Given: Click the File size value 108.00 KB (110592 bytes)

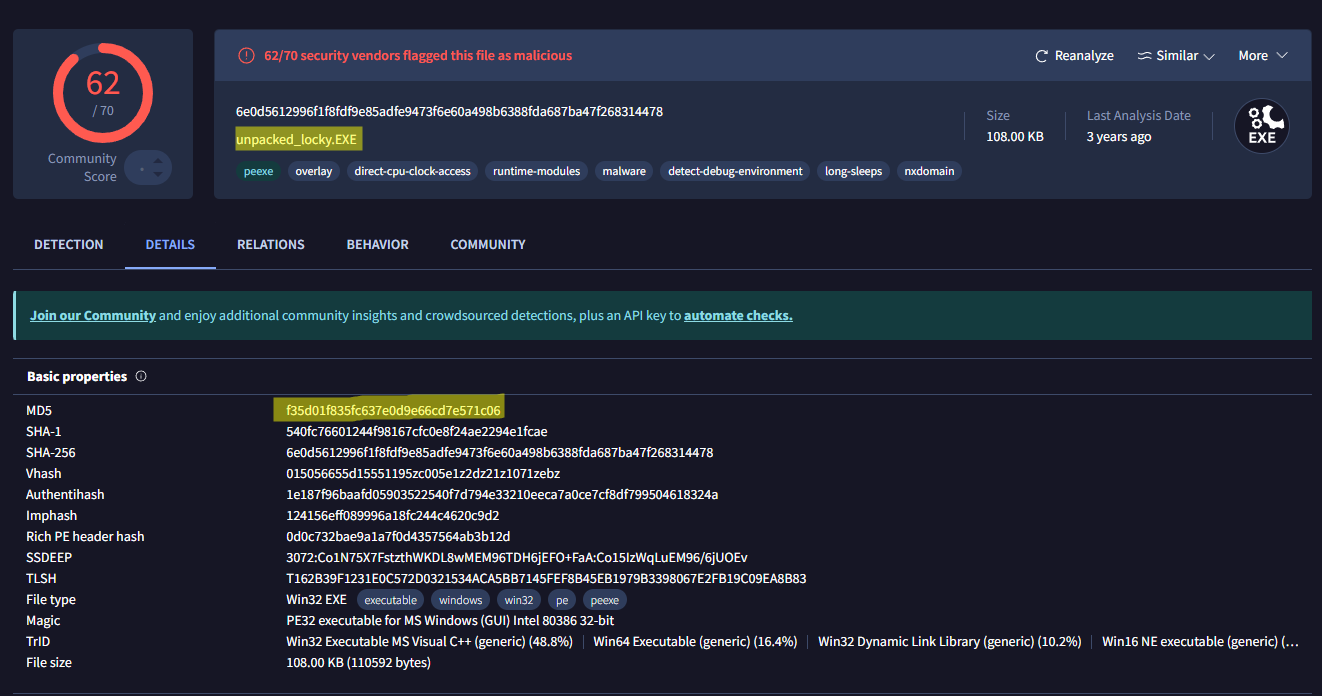Looking at the screenshot, I should pyautogui.click(x=358, y=663).
